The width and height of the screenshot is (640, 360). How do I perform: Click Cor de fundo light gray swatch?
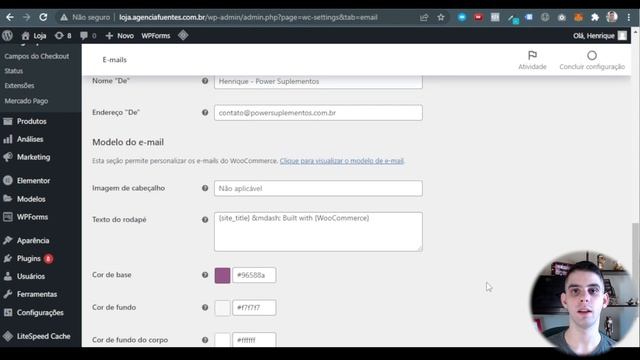(222, 307)
